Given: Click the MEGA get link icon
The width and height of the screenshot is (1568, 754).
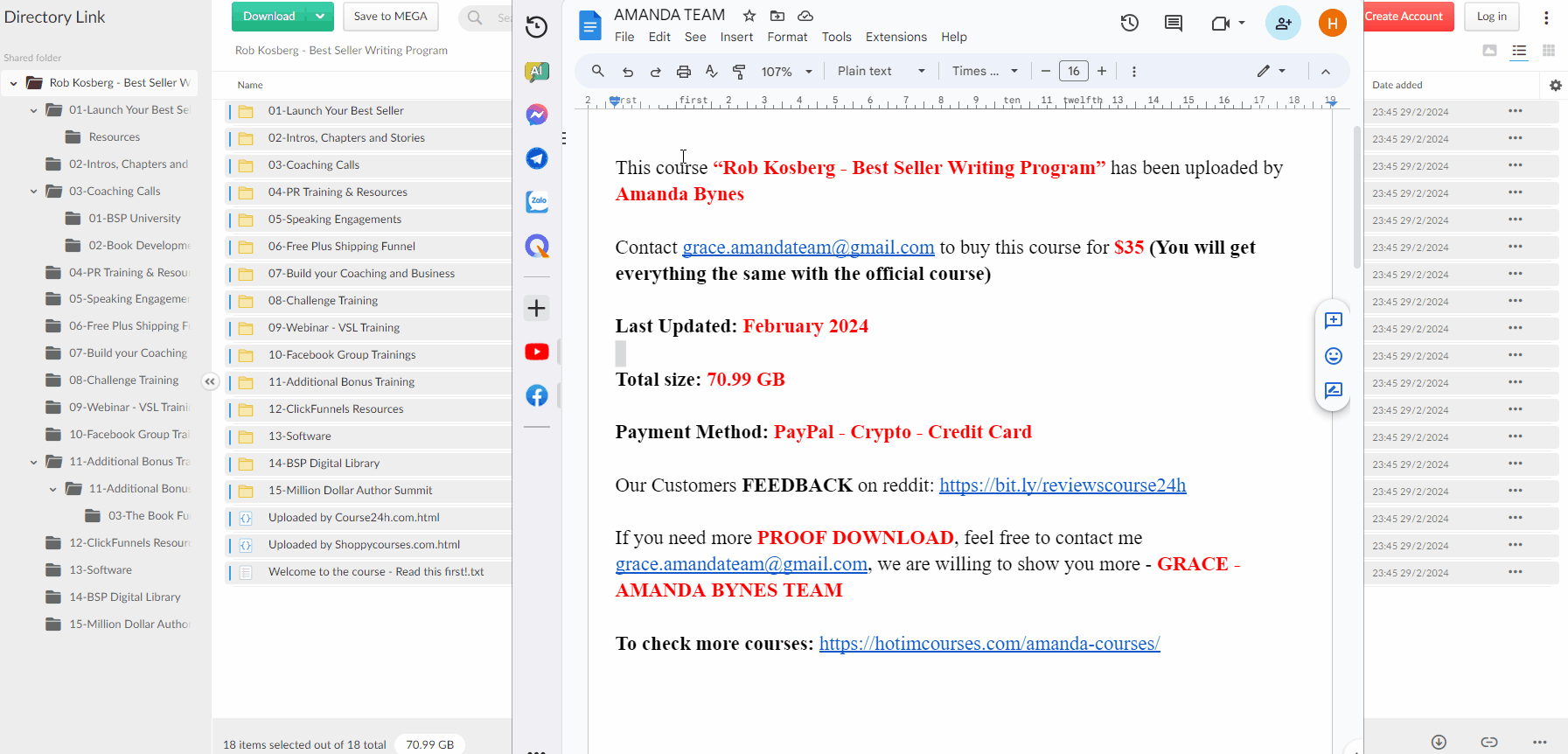Looking at the screenshot, I should [x=1489, y=742].
